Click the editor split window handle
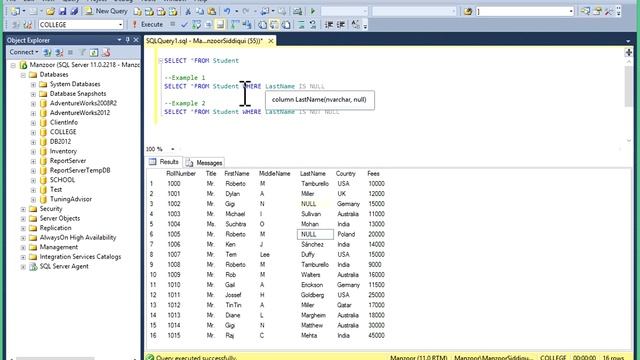 [x=629, y=52]
